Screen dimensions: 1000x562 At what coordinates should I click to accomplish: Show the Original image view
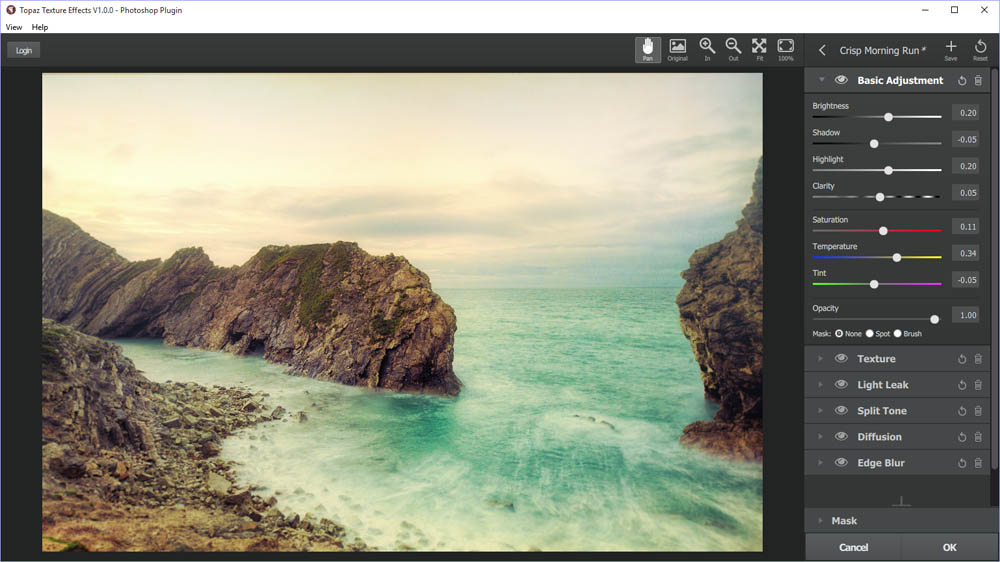click(678, 49)
